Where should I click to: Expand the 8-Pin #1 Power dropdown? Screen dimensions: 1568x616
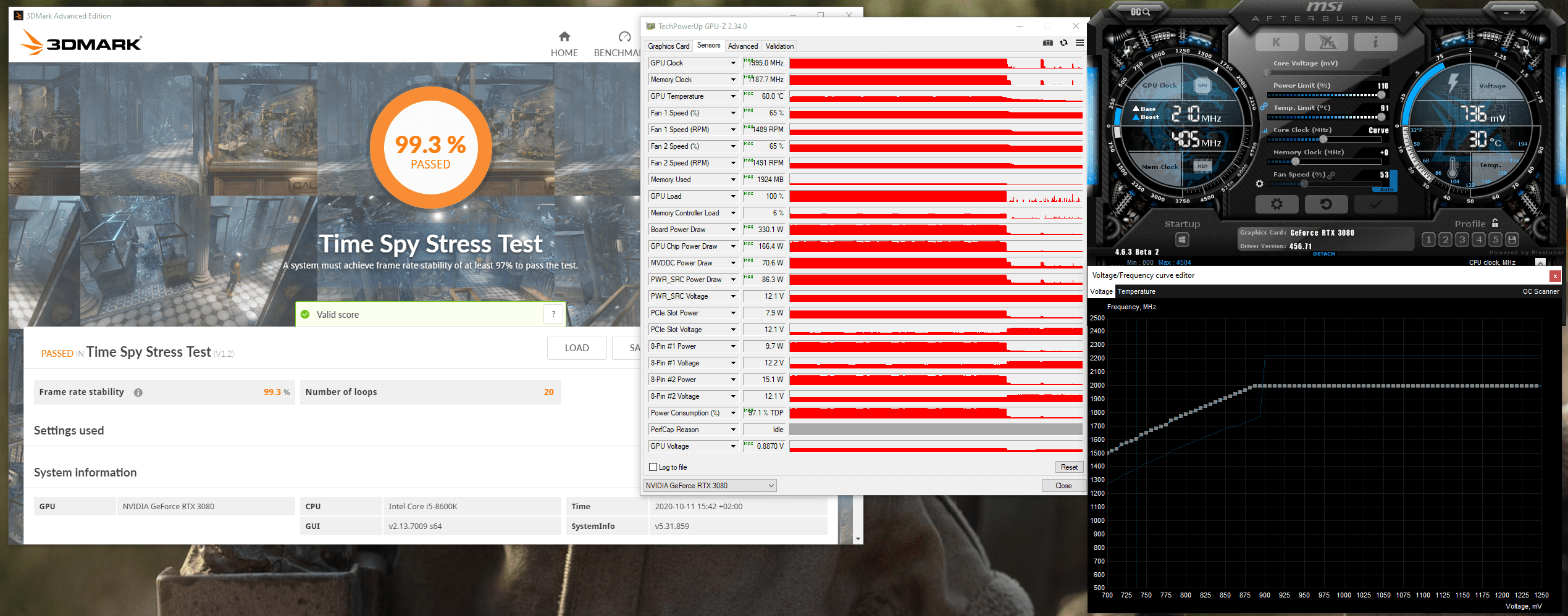coord(733,346)
